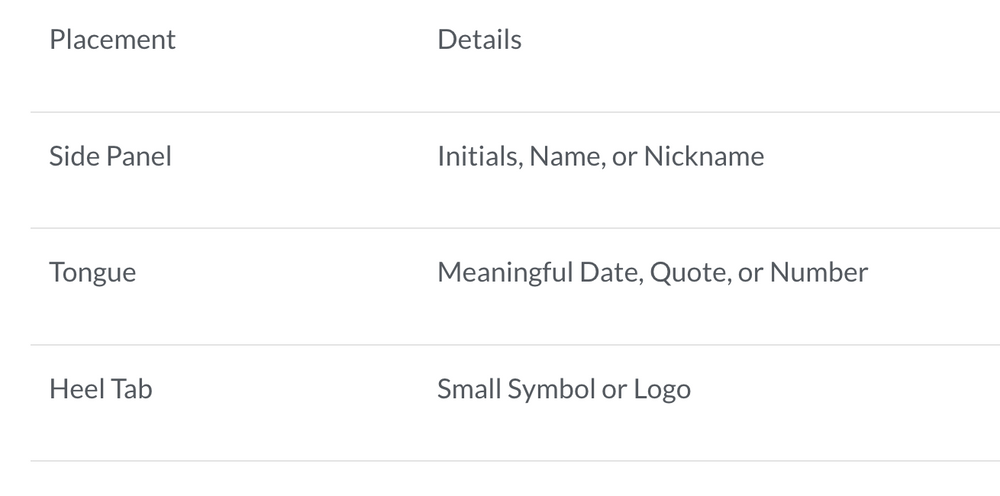Click the 'Meaningful Date, Quote, or Number' cell

pos(652,273)
